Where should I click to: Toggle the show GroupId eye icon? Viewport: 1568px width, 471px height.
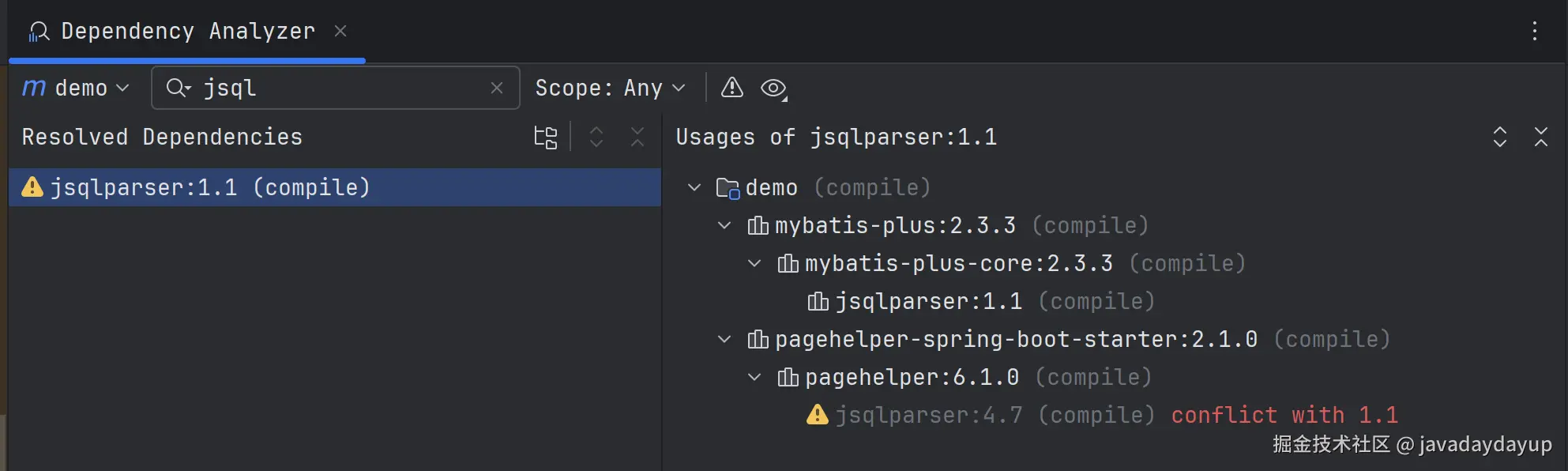pos(773,89)
